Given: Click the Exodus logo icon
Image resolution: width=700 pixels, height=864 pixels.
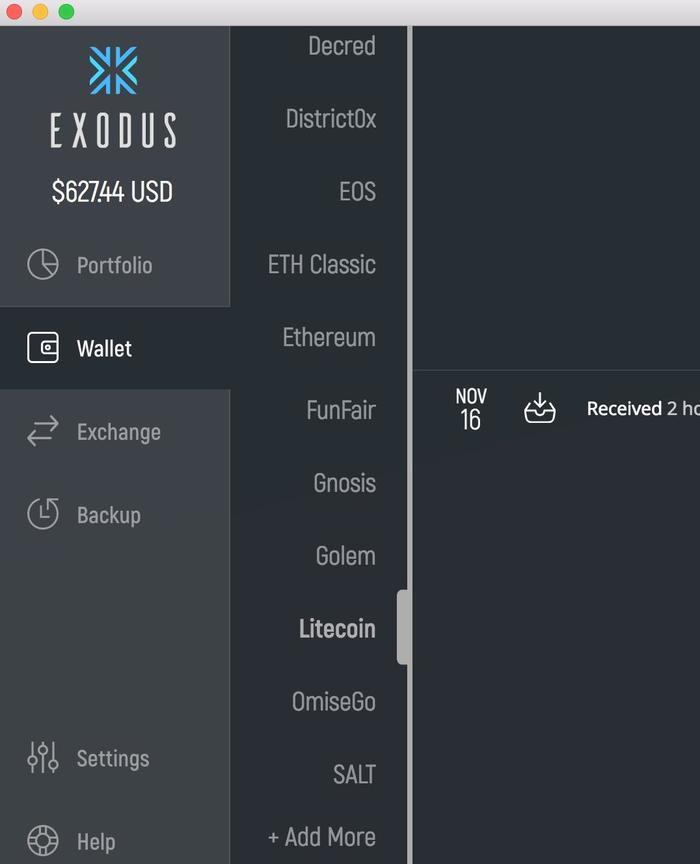Looking at the screenshot, I should click(x=113, y=71).
